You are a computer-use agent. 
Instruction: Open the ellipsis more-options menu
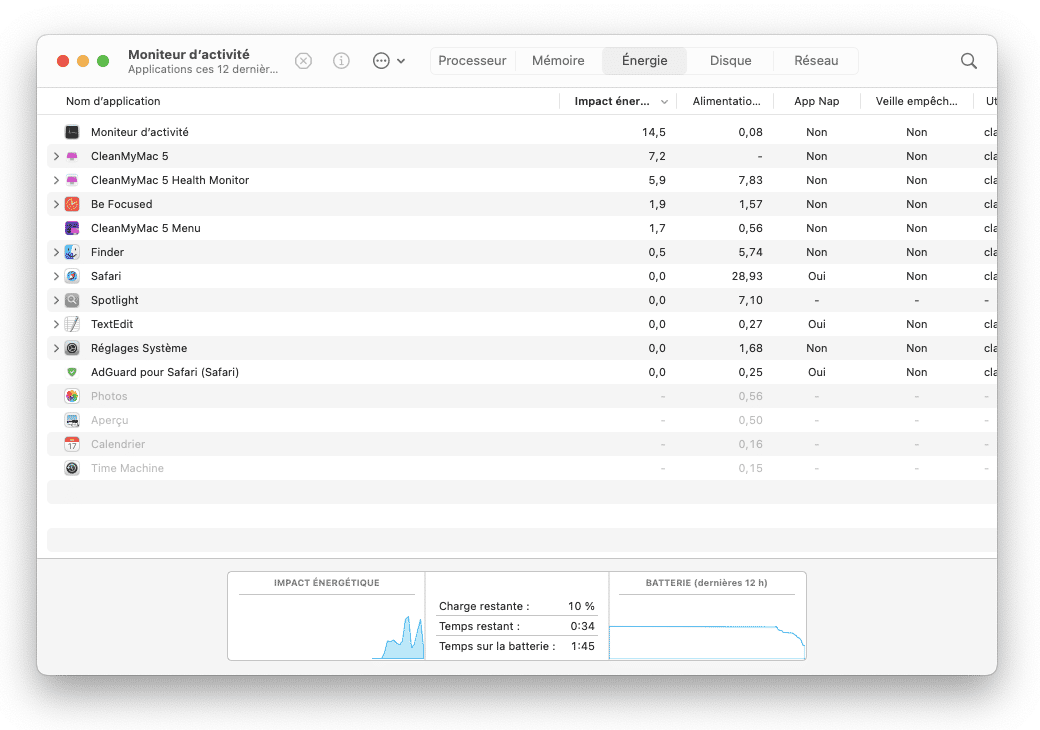(389, 61)
